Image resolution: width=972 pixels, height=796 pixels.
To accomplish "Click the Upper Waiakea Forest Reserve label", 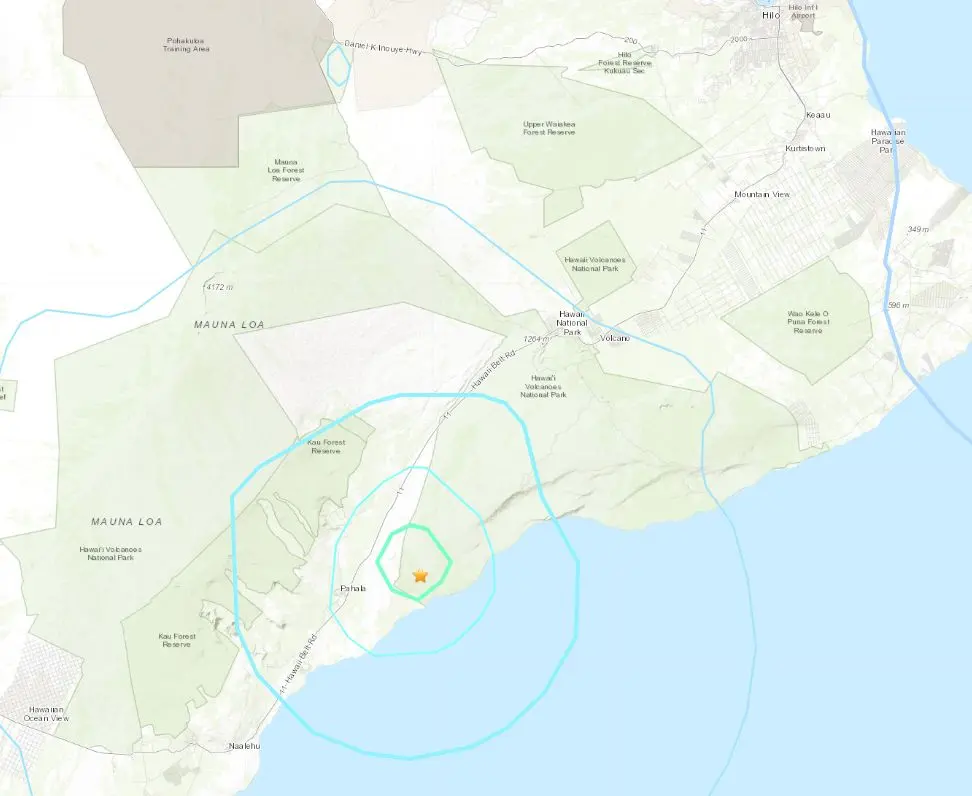I will [x=549, y=128].
